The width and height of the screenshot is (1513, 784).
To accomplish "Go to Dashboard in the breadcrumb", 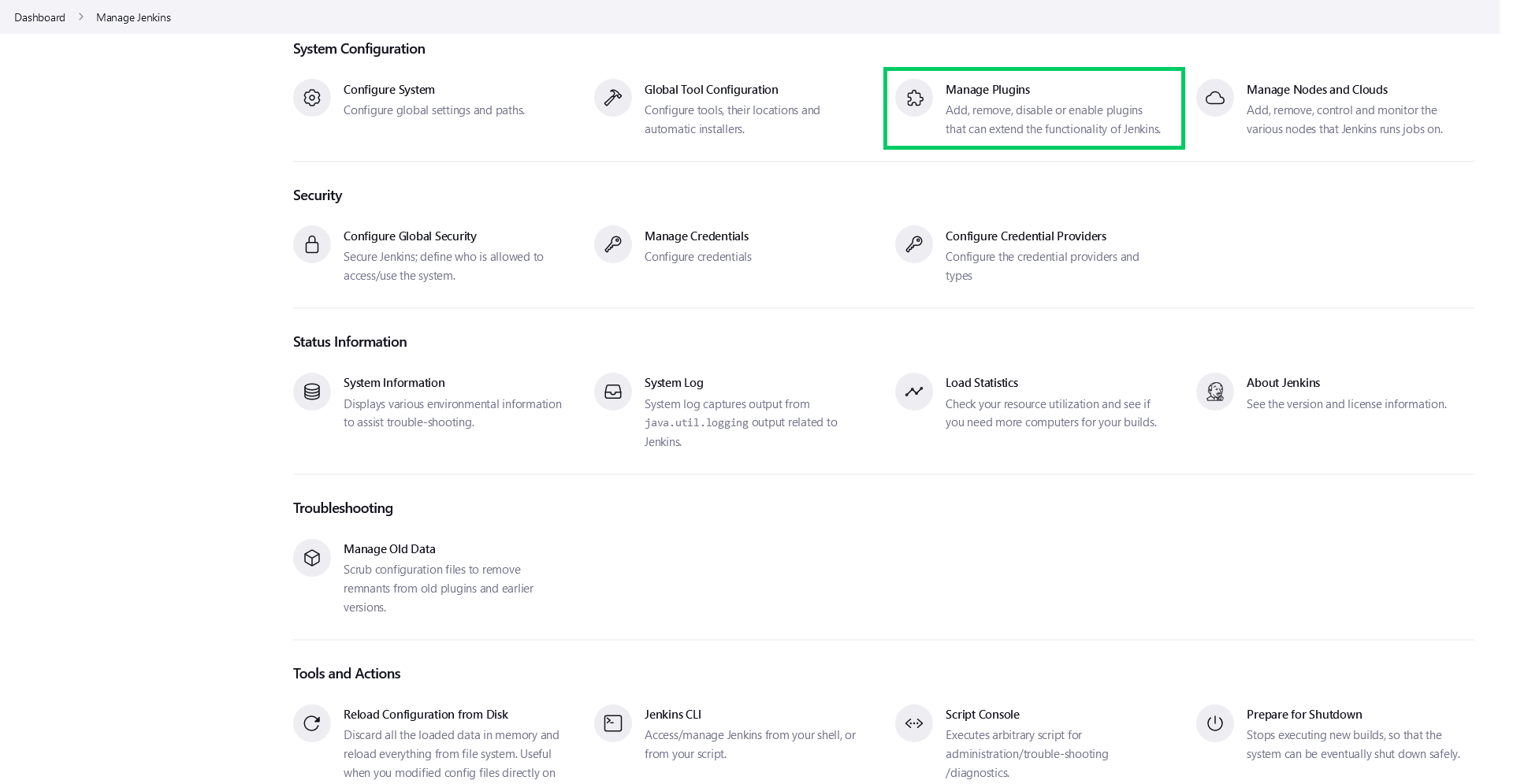I will 39,17.
